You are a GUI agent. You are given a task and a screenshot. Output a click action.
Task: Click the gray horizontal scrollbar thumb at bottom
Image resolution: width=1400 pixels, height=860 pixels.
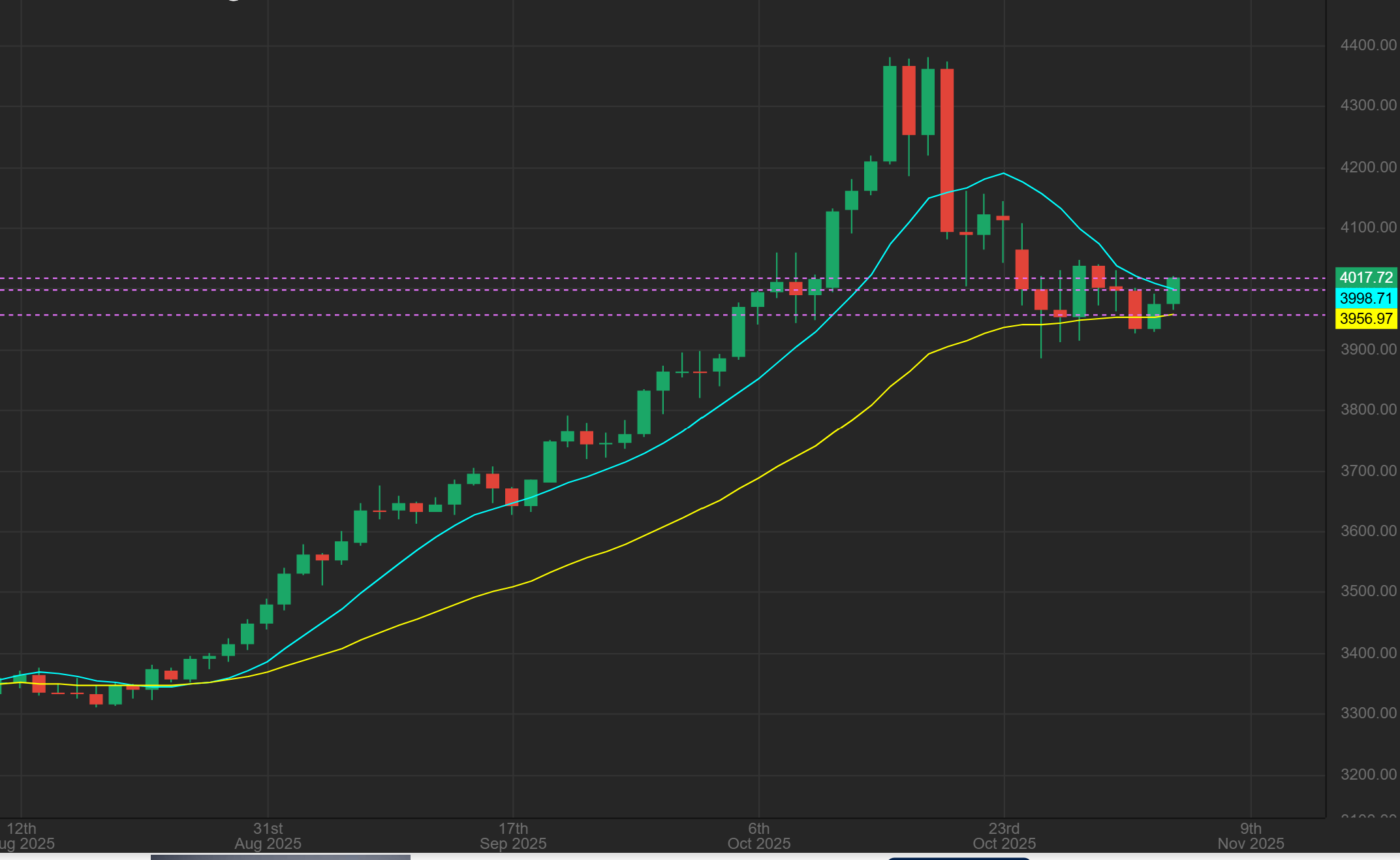coord(281,857)
